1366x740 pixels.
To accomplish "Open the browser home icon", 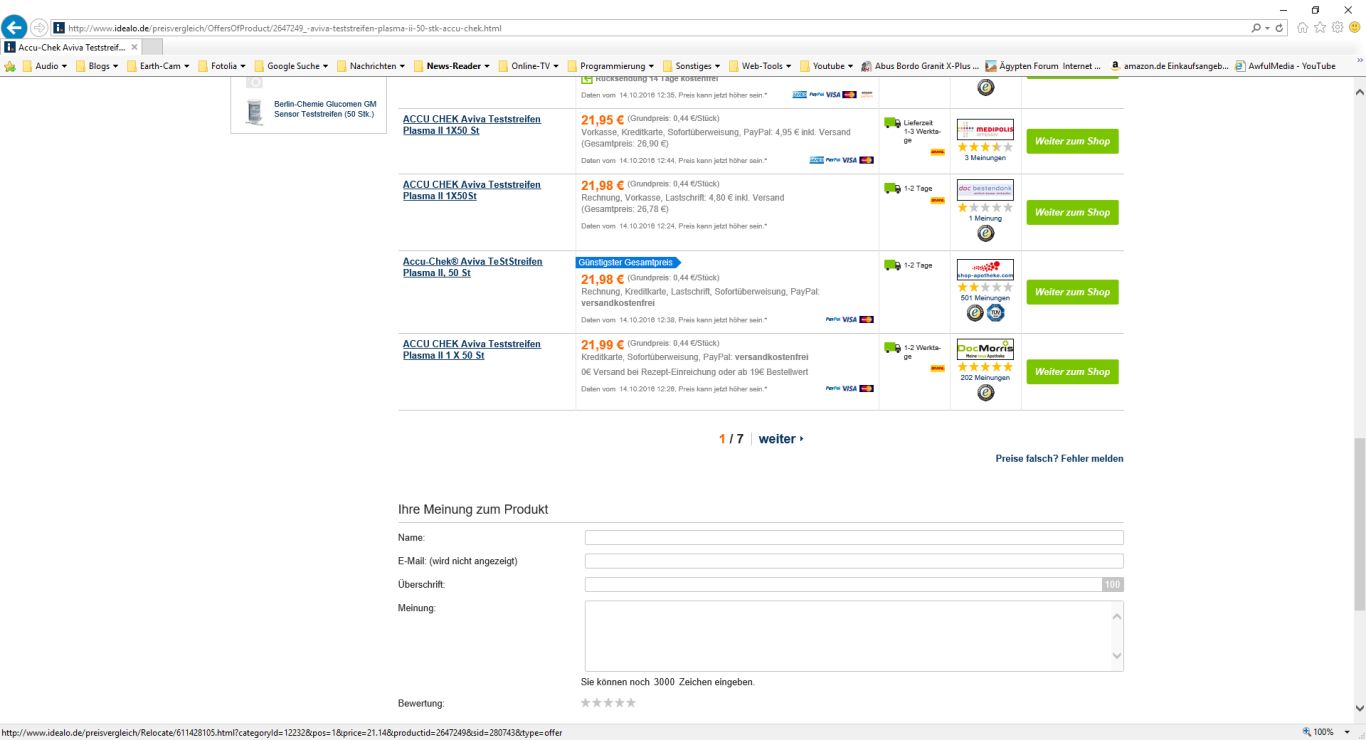I will 1303,28.
